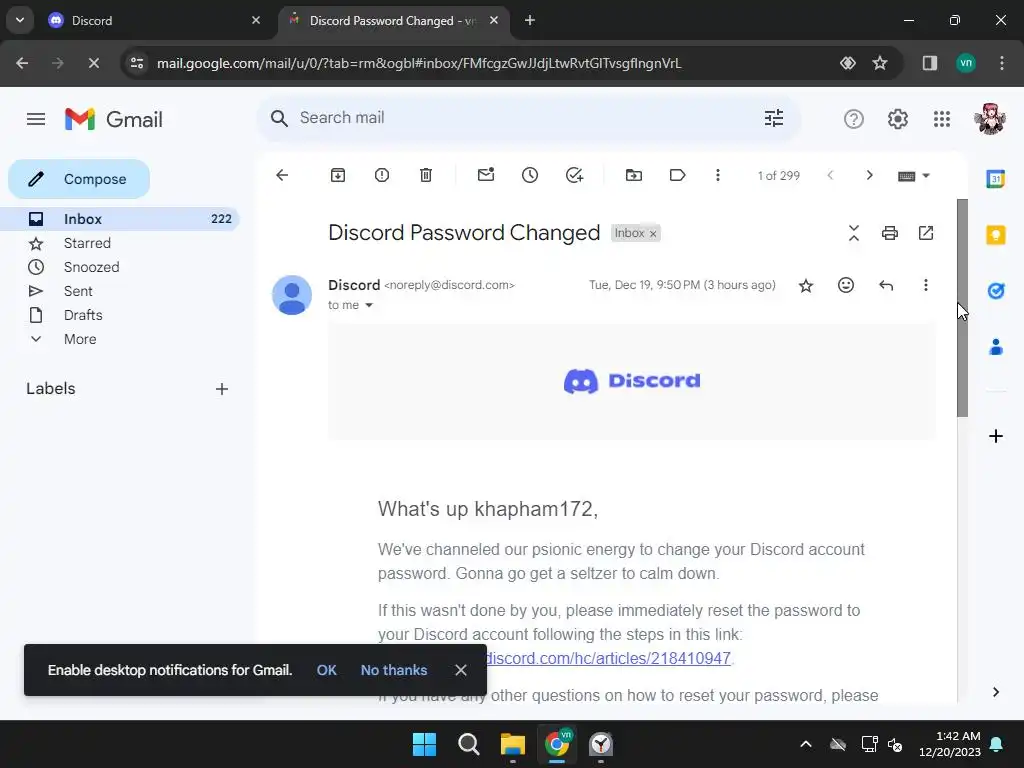This screenshot has height=768, width=1024.
Task: Bookmark this page with star
Action: (x=880, y=63)
